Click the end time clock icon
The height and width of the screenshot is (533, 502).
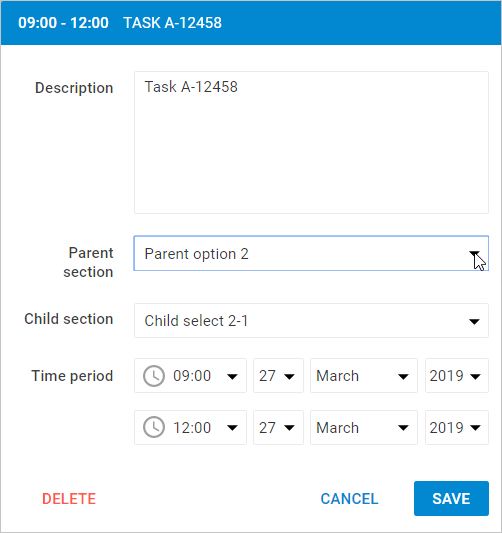click(154, 427)
